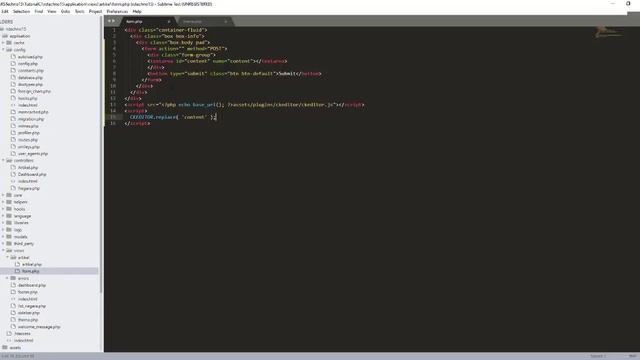Open profiler.php file
The width and height of the screenshot is (640, 360).
(x=29, y=133)
